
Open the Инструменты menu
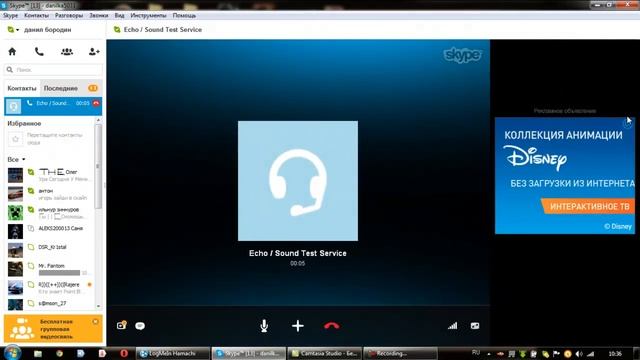click(149, 16)
